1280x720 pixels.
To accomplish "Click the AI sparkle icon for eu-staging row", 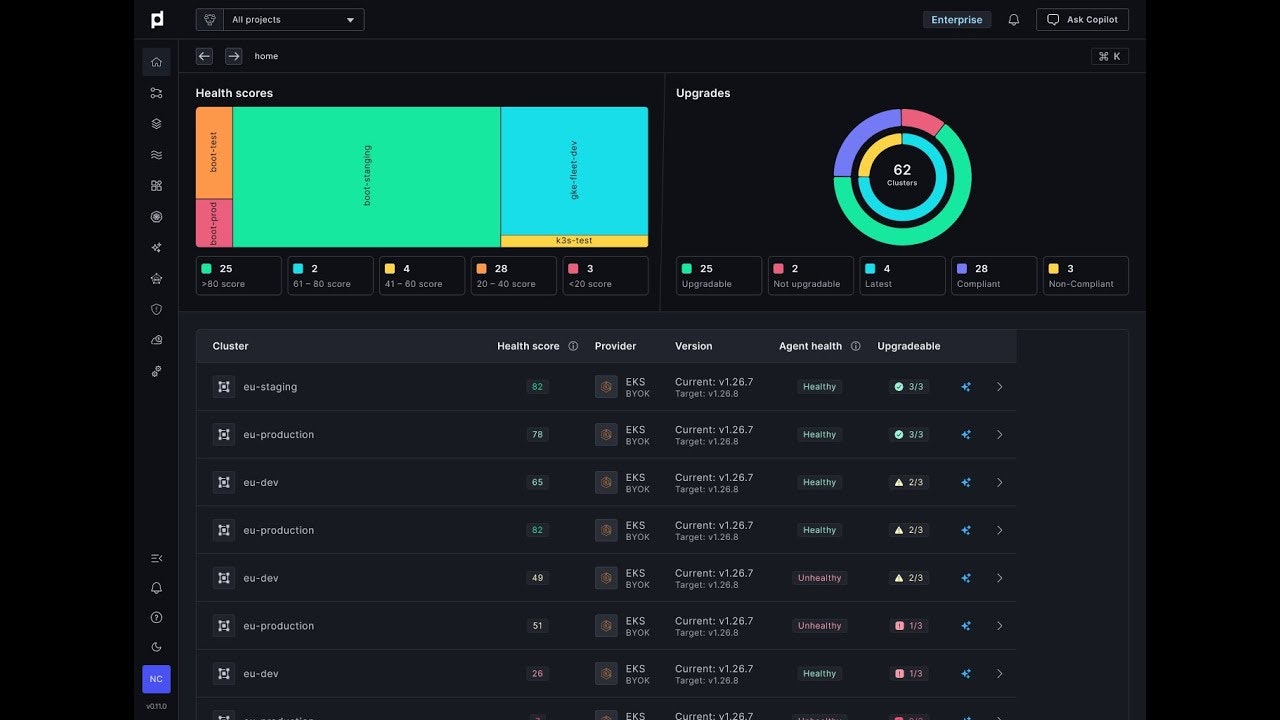I will click(x=966, y=387).
